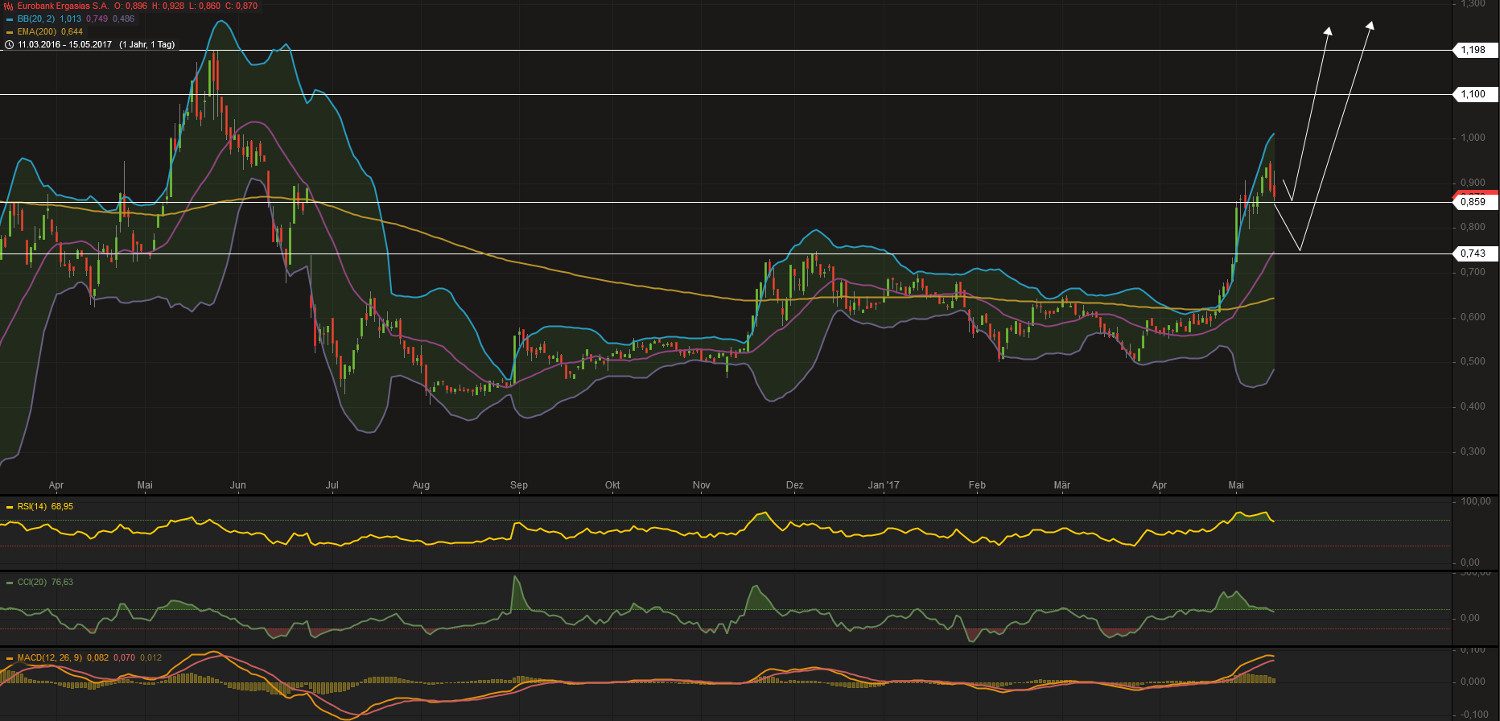Click the date range 11.03.2016 - 15.05.2017
This screenshot has width=1500, height=721.
click(x=65, y=45)
